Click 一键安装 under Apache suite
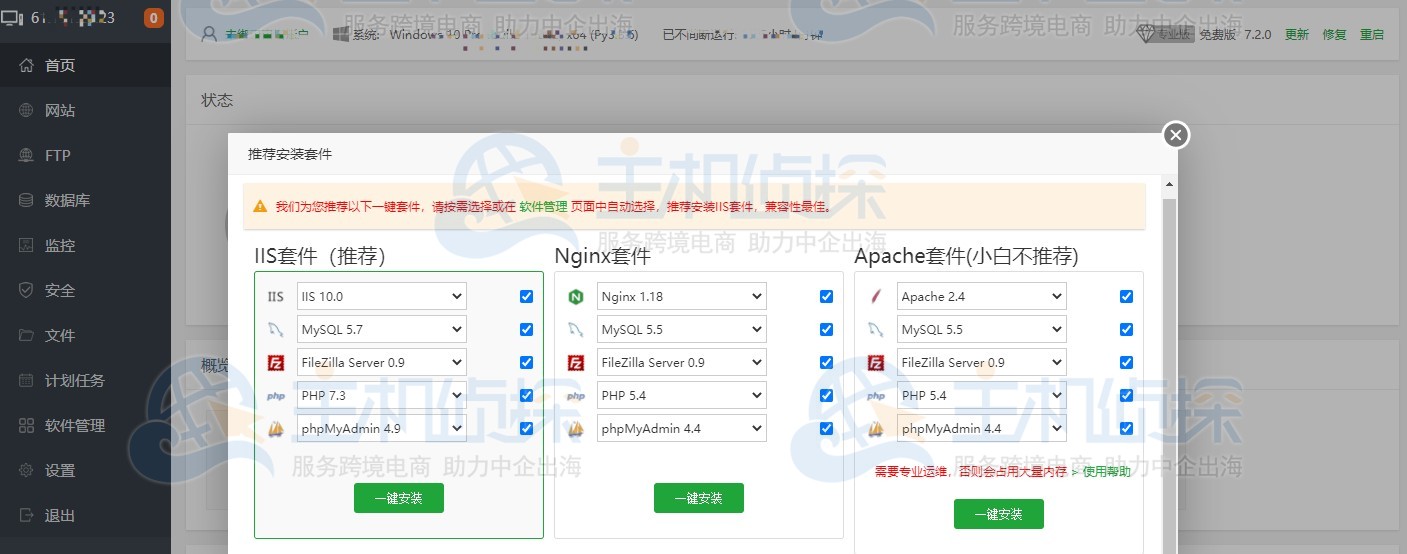This screenshot has width=1407, height=554. [x=999, y=514]
